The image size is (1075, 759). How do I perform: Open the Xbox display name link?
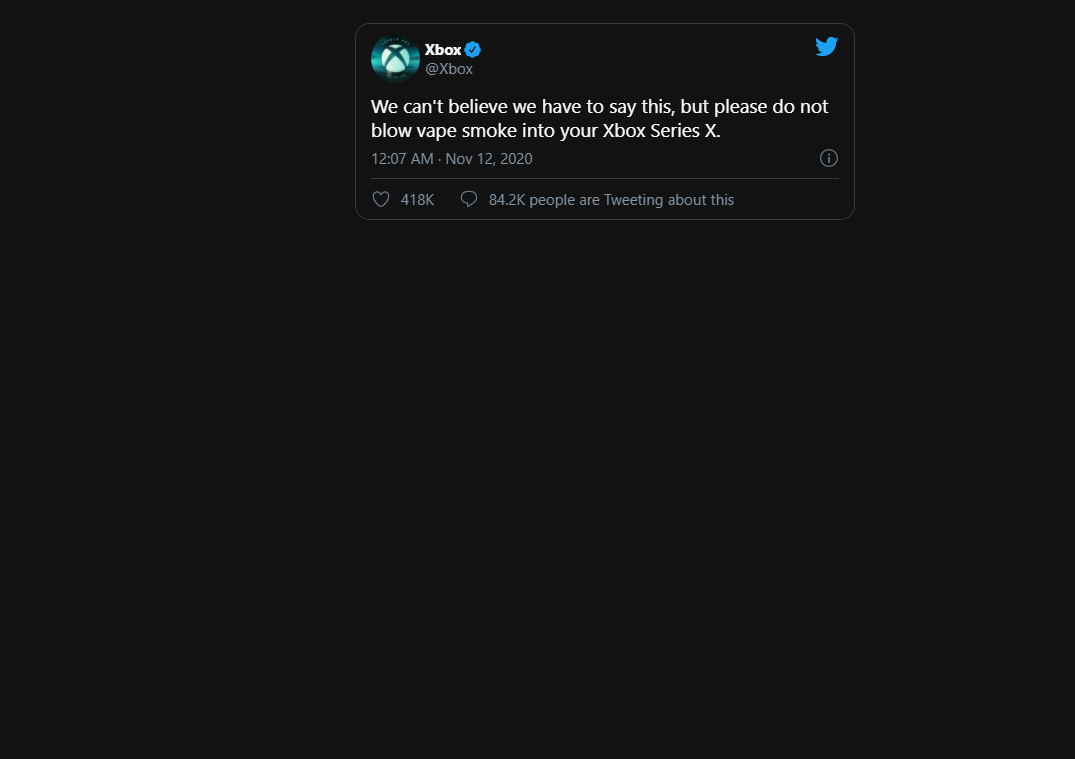(443, 50)
